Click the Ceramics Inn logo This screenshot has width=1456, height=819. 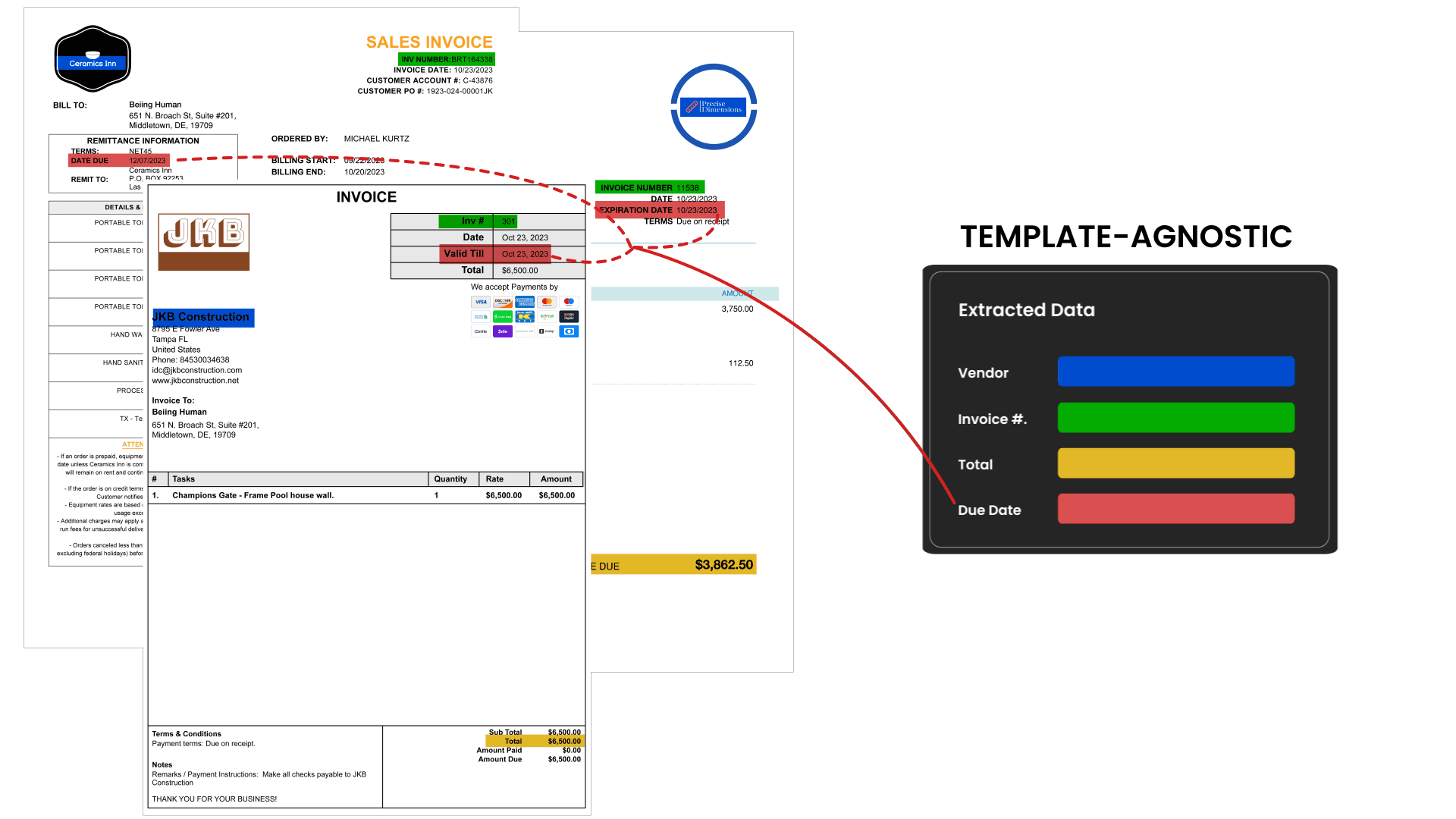(93, 59)
